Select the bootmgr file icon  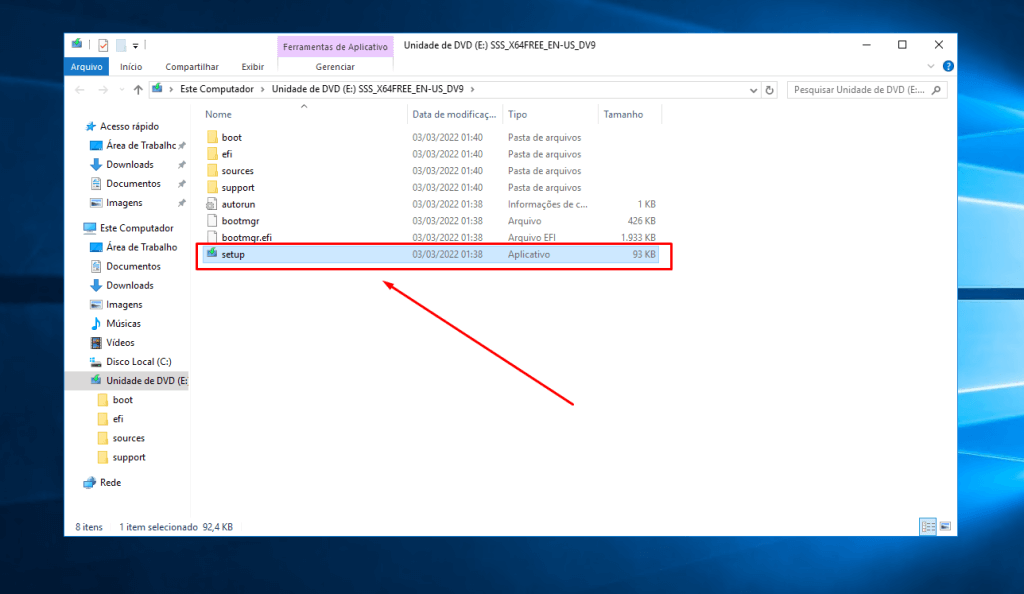212,221
